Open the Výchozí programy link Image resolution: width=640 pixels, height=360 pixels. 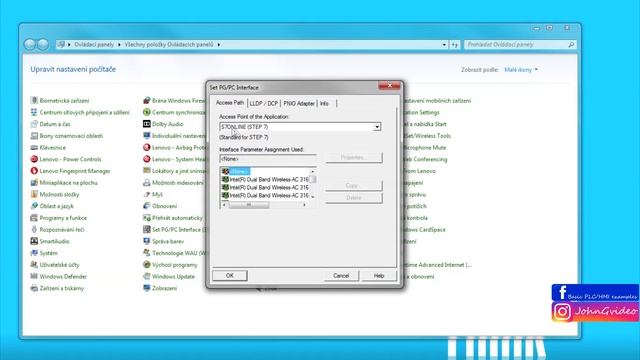(175, 265)
